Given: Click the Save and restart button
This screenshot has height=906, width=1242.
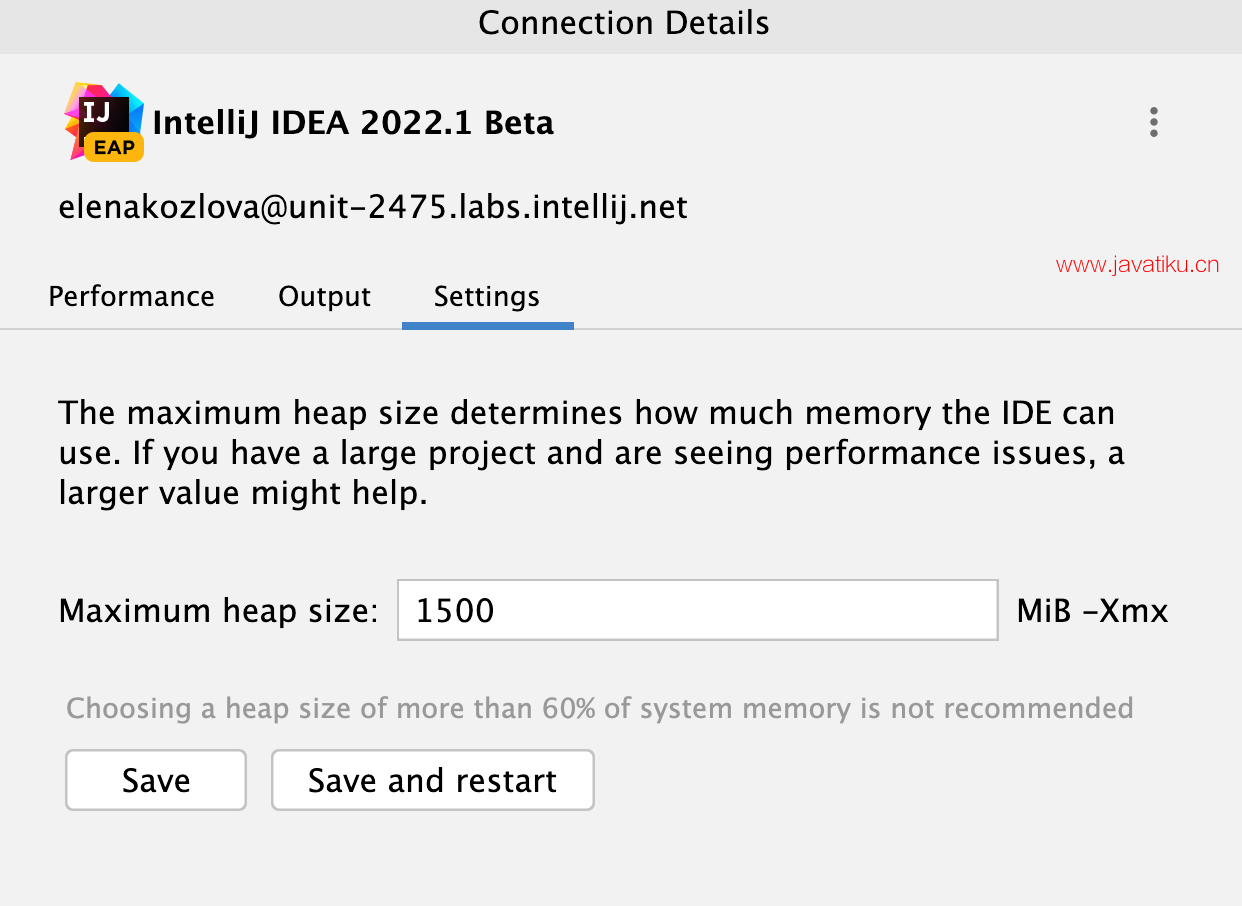Looking at the screenshot, I should tap(432, 780).
